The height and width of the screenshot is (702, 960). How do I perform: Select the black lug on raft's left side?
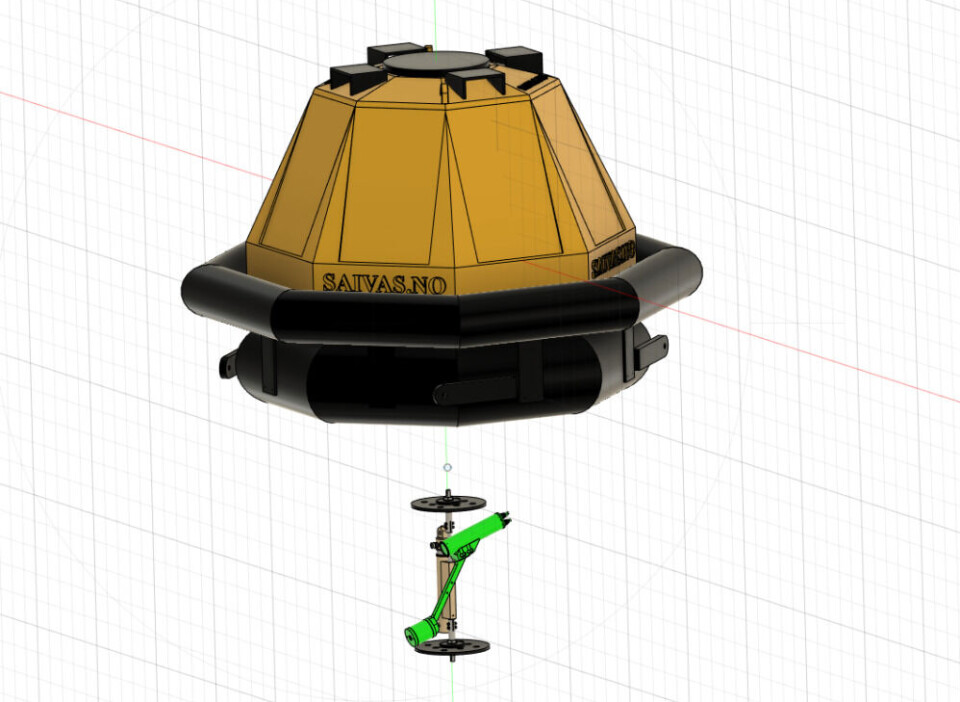click(234, 363)
